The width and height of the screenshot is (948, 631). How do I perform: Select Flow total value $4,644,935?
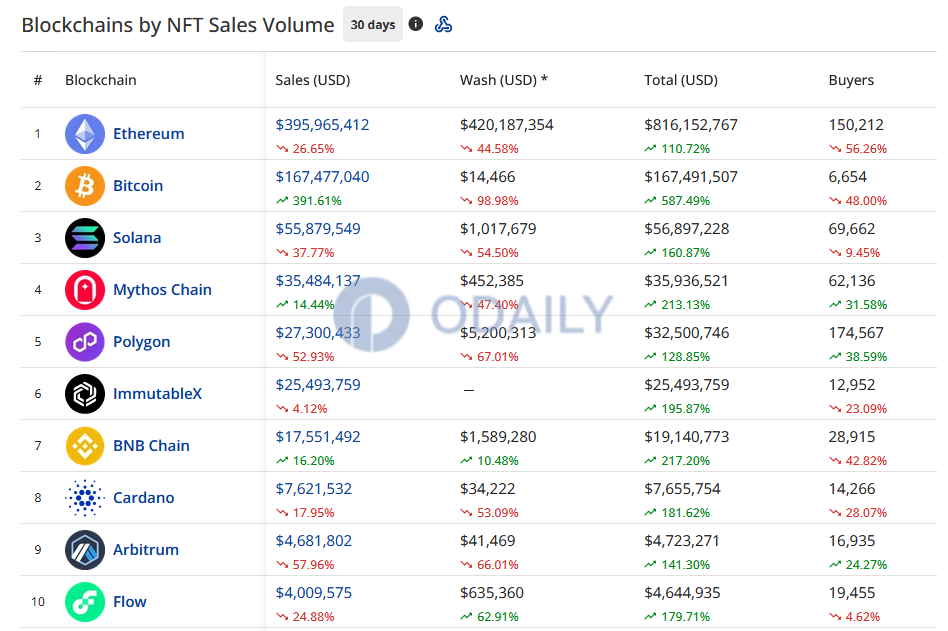point(683,592)
